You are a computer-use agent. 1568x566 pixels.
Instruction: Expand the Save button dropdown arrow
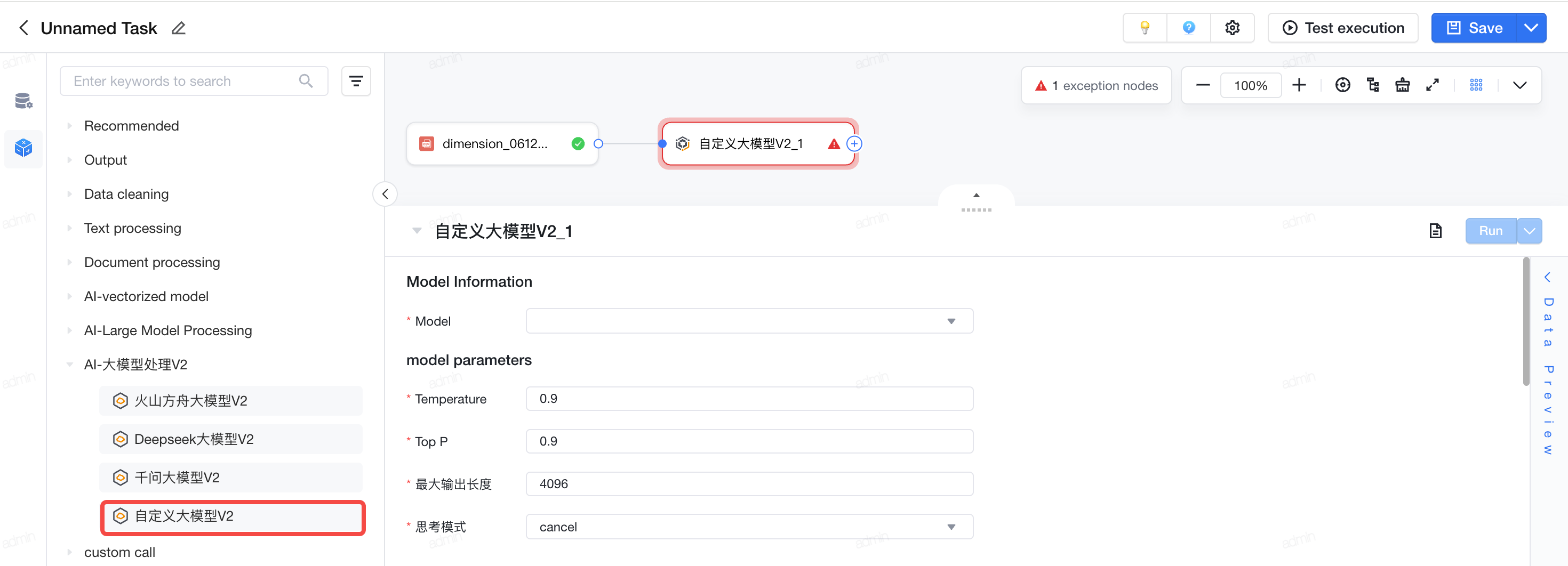click(1530, 28)
